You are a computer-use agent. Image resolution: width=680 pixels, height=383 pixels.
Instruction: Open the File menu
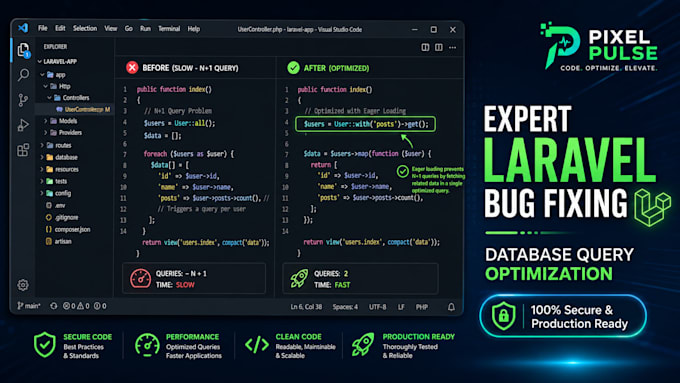tap(42, 29)
